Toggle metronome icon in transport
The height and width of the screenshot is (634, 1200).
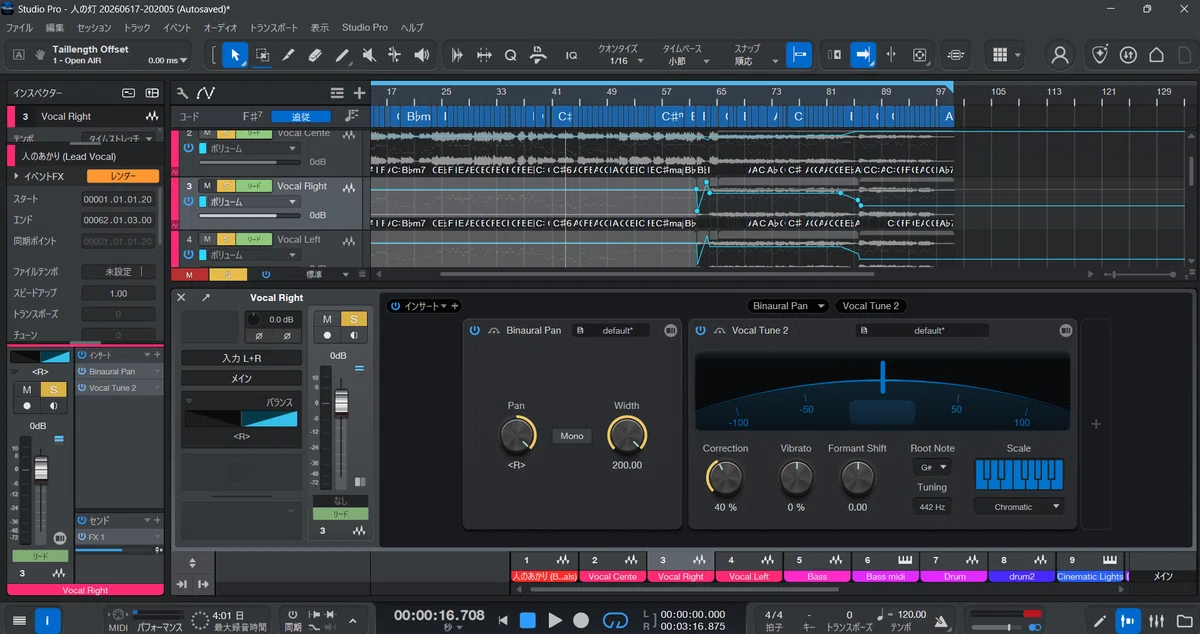point(940,621)
